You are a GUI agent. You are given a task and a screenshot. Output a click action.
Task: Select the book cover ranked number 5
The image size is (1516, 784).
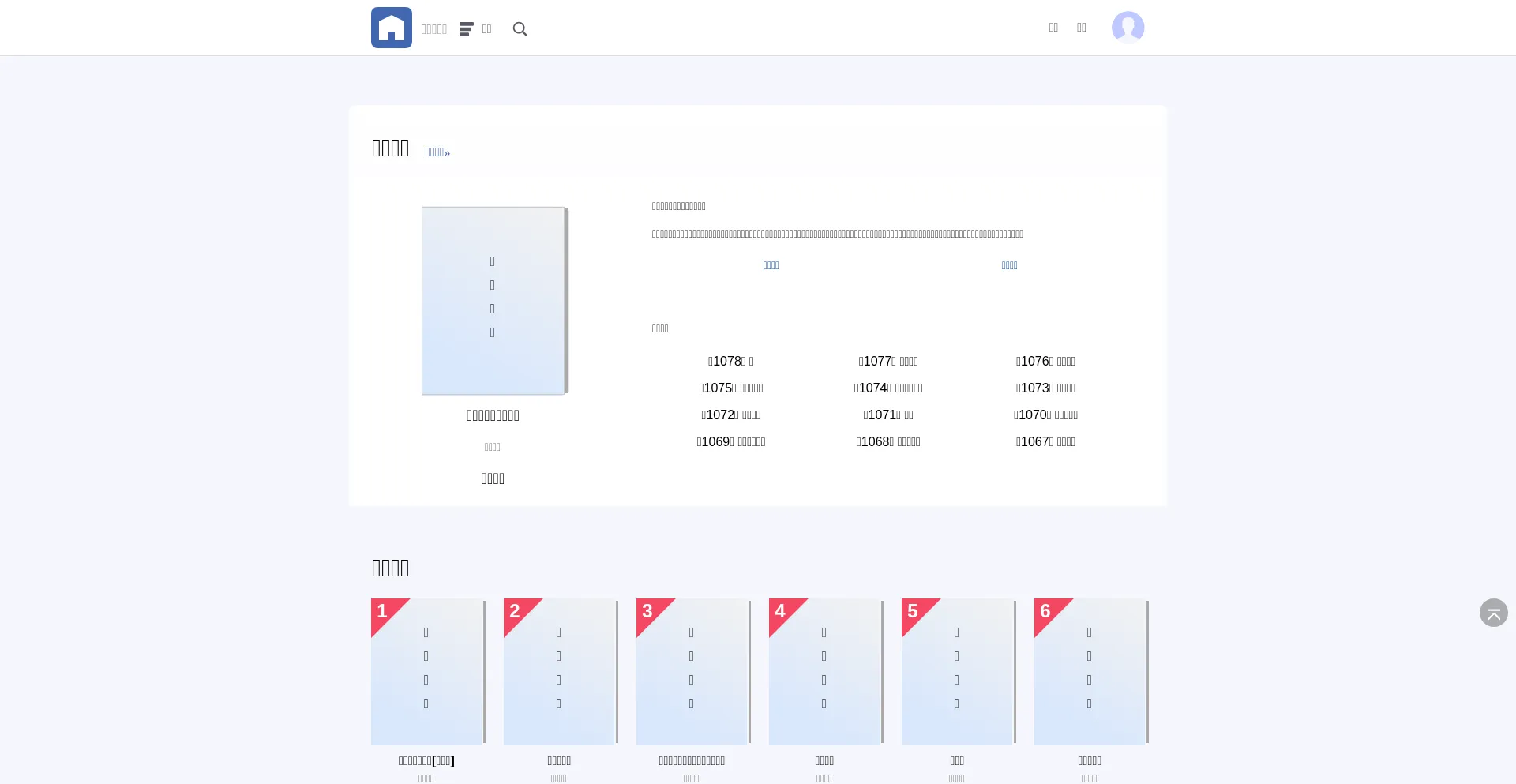(x=958, y=672)
